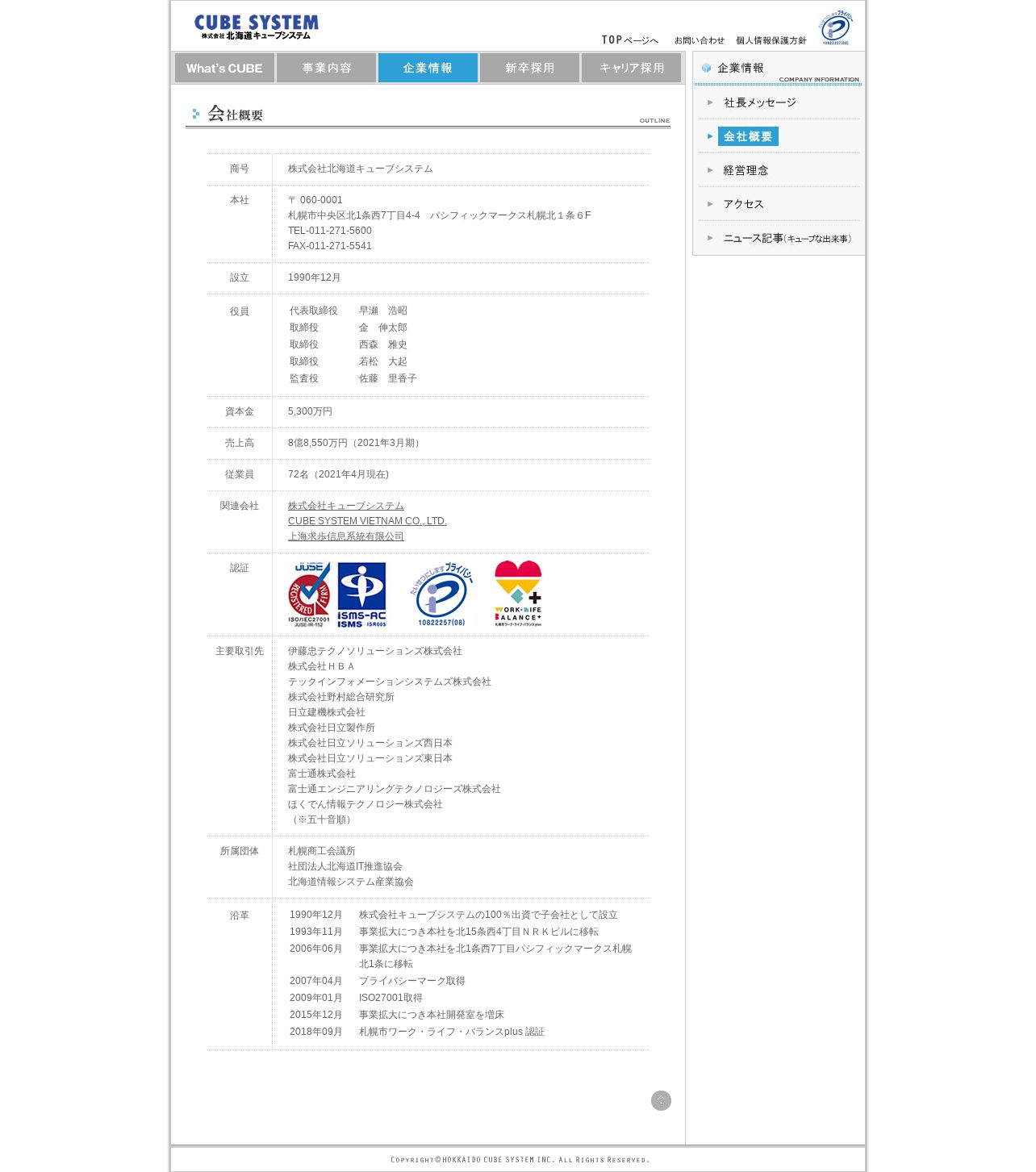Click the sales figure 8億8,550万円

pyautogui.click(x=318, y=443)
